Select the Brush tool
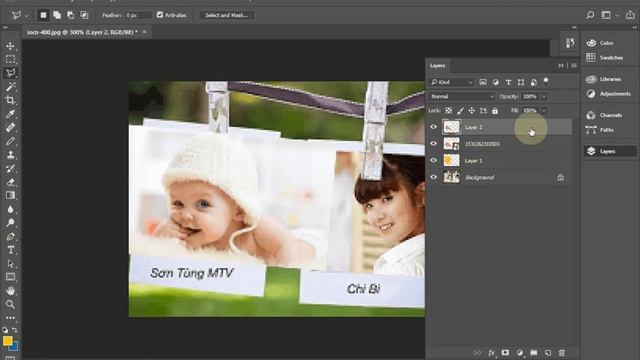Image resolution: width=640 pixels, height=360 pixels. click(11, 141)
